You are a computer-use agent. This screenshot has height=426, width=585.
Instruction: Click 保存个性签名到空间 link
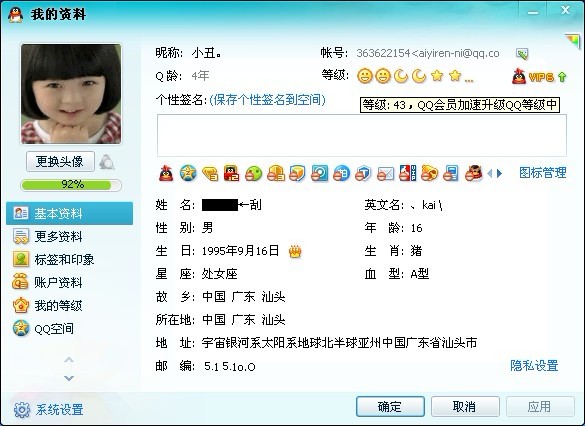pyautogui.click(x=267, y=100)
